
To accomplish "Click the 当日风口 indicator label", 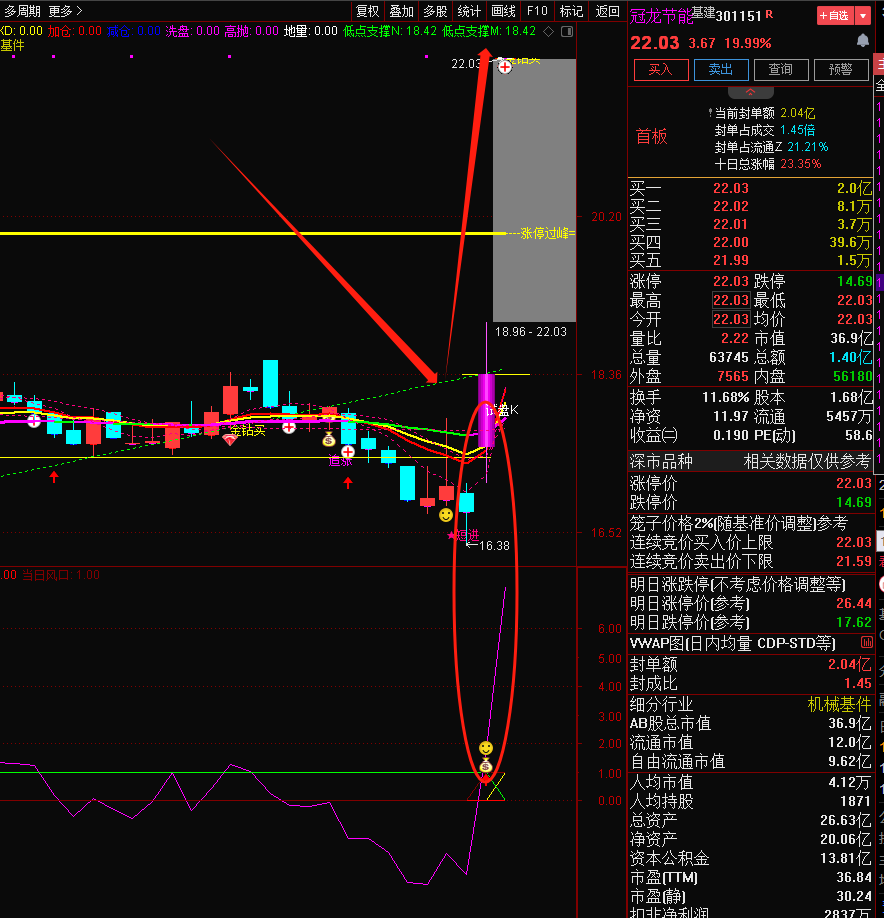I will pyautogui.click(x=60, y=575).
